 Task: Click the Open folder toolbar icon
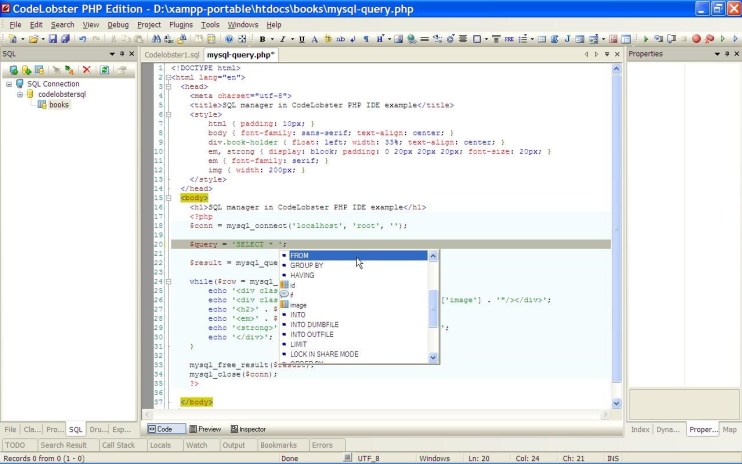point(33,39)
